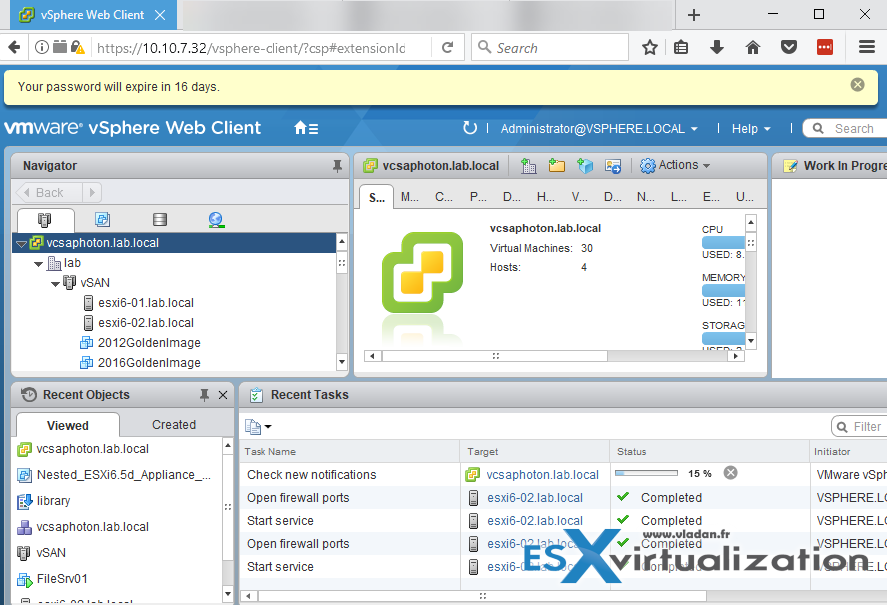
Task: Switch to Storage navigator view
Action: (x=160, y=220)
